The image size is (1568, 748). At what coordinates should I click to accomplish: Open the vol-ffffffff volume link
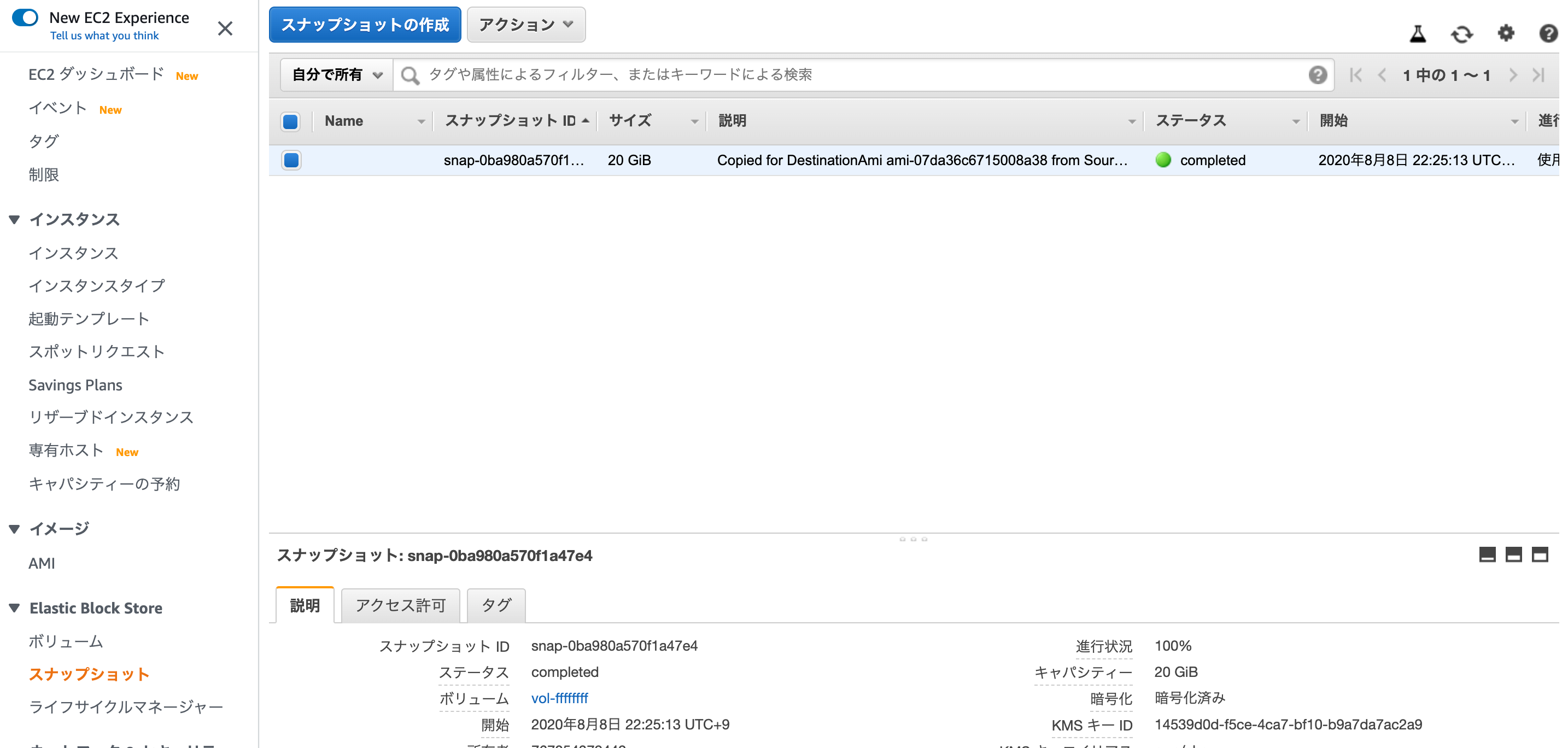click(x=559, y=698)
